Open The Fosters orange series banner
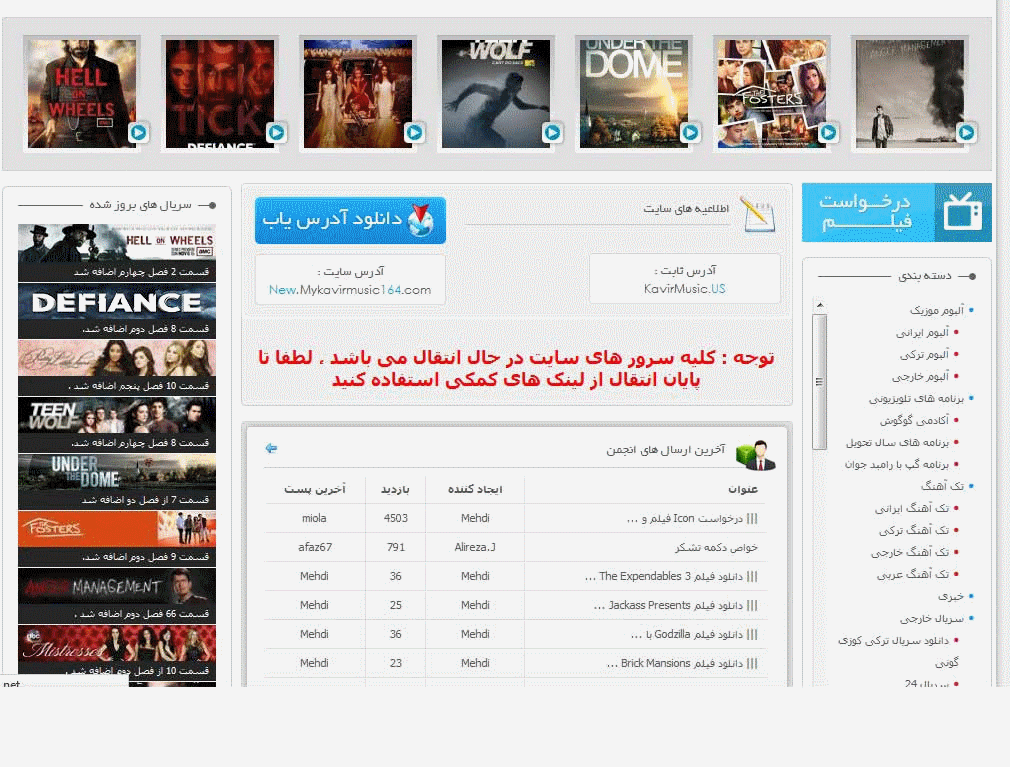Viewport: 1010px width, 767px height. pos(117,539)
